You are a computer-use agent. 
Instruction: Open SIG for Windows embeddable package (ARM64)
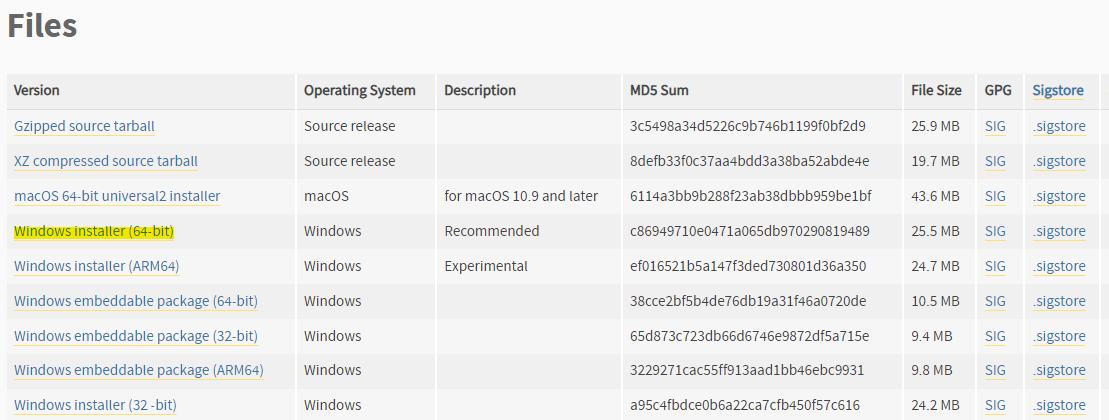[x=995, y=371]
